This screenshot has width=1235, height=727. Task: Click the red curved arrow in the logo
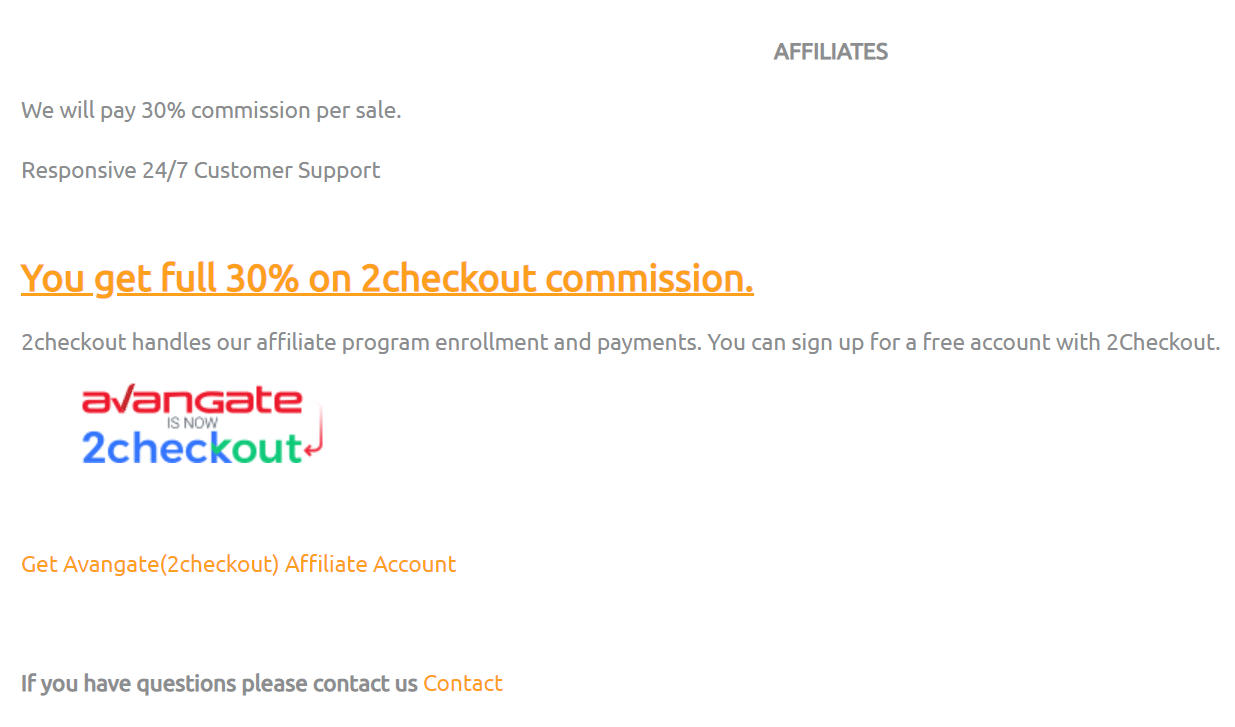click(314, 432)
